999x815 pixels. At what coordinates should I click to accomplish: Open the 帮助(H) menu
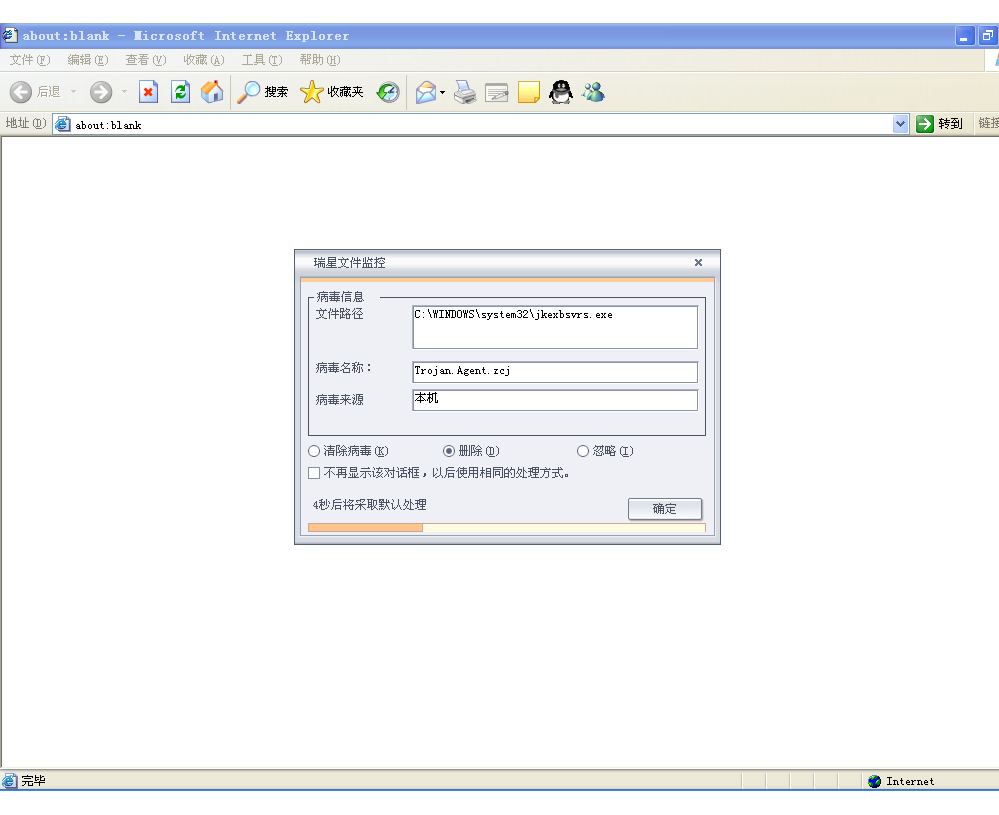coord(320,60)
